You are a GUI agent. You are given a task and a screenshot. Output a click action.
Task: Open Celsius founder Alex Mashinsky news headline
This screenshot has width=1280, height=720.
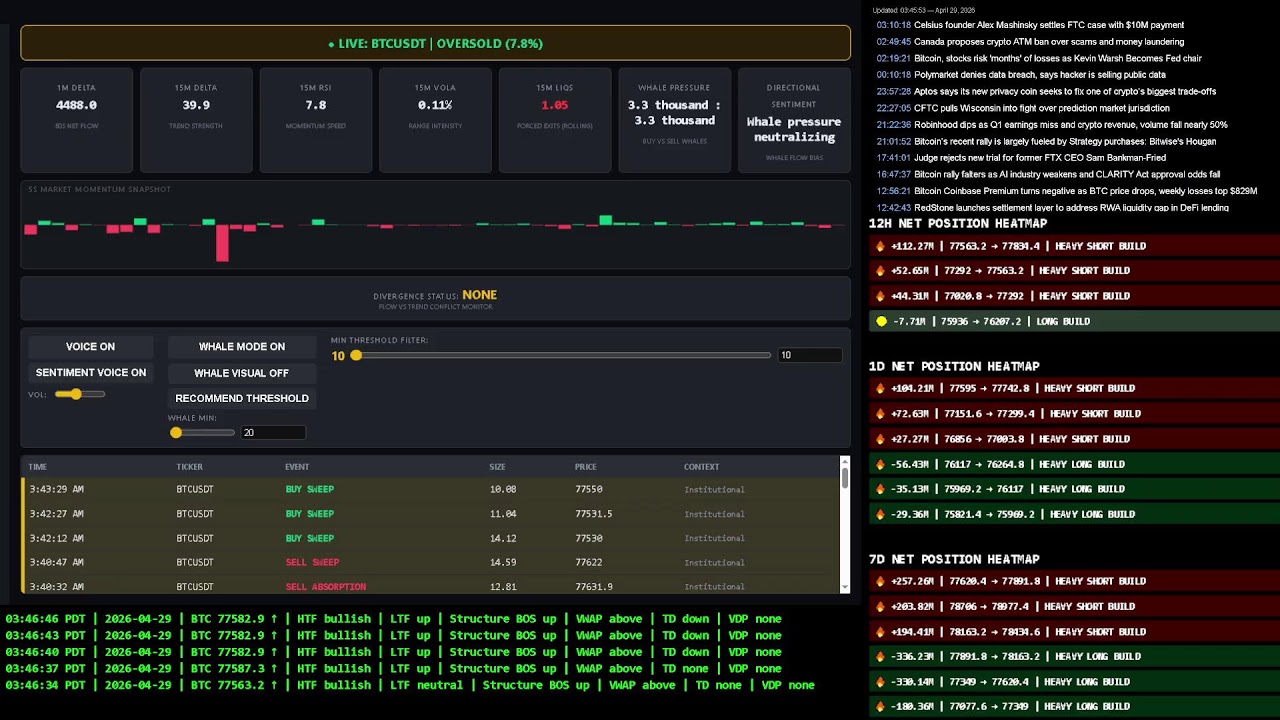pos(1049,25)
